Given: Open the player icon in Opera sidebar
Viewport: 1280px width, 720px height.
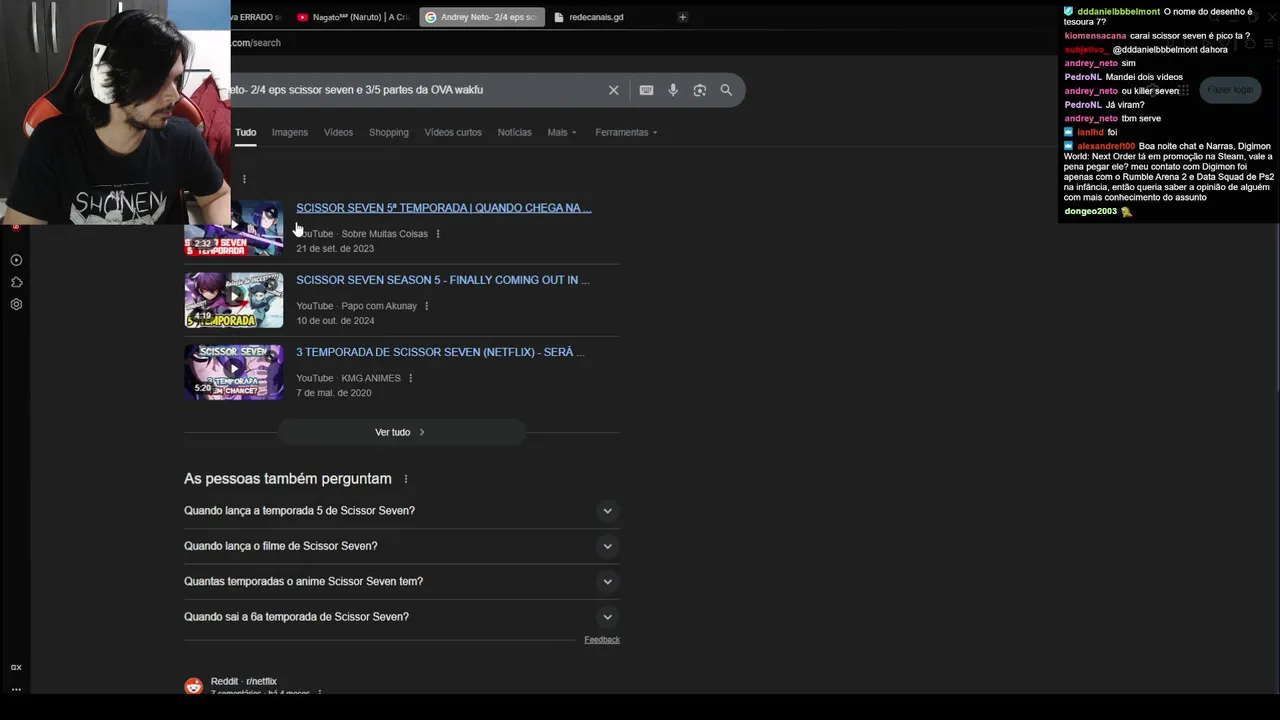Looking at the screenshot, I should 16,260.
